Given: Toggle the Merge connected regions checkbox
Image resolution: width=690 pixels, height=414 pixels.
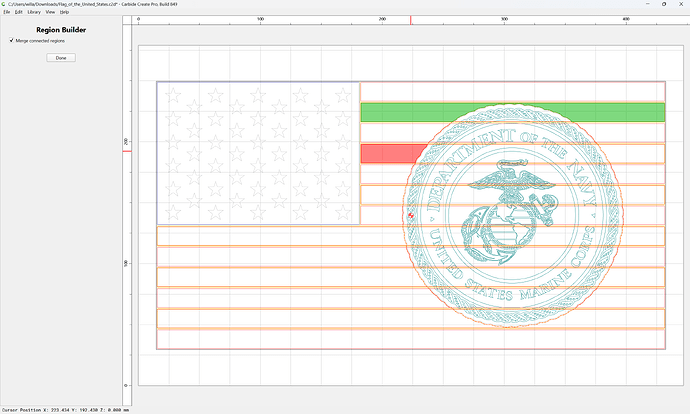Looking at the screenshot, I should pos(11,40).
